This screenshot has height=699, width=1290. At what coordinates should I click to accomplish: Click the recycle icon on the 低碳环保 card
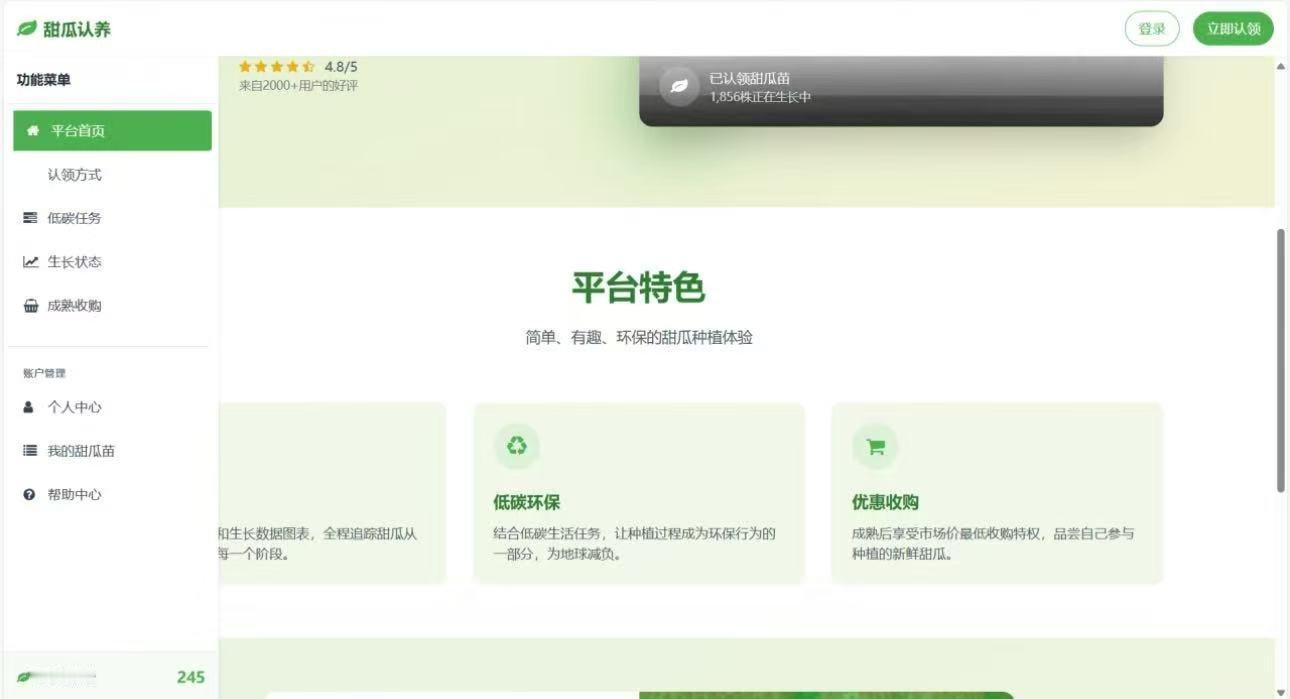tap(517, 446)
